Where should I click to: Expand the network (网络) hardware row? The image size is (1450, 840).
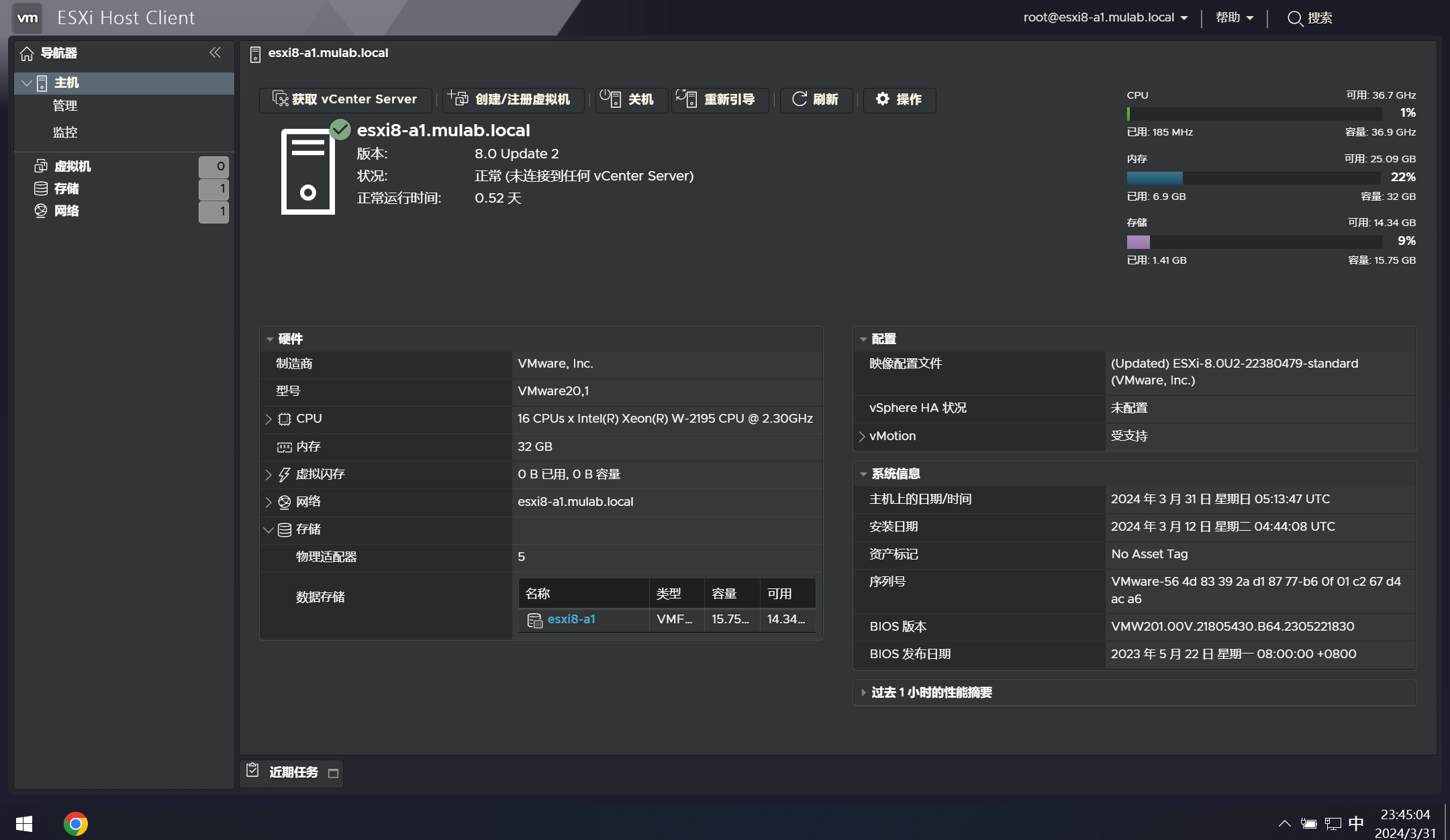click(x=269, y=503)
